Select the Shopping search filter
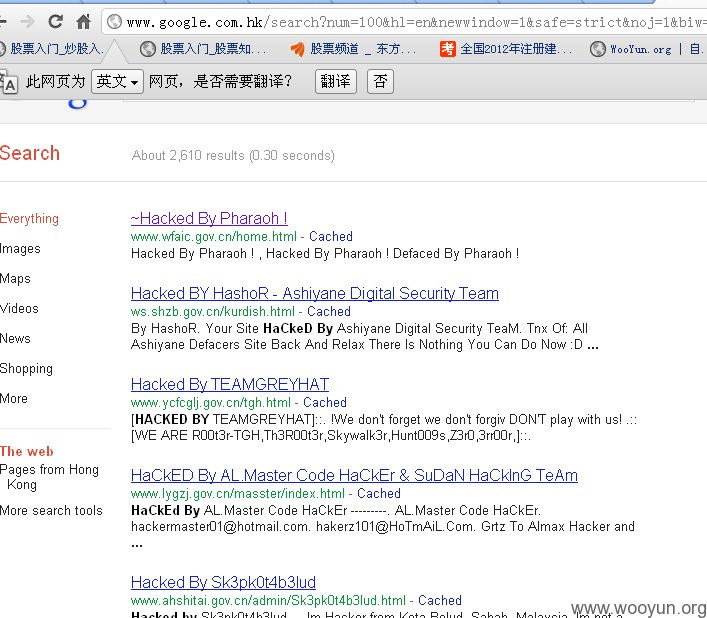The height and width of the screenshot is (618, 707). 26,369
